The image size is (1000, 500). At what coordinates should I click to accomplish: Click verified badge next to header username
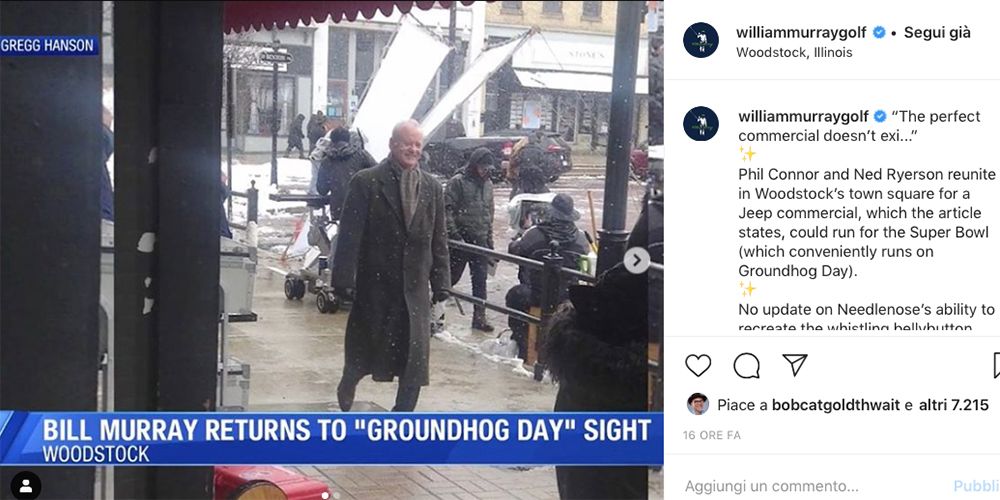point(879,33)
